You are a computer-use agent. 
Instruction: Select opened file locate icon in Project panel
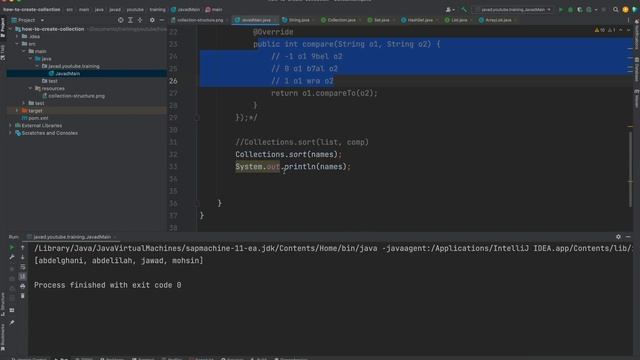pyautogui.click(x=120, y=20)
